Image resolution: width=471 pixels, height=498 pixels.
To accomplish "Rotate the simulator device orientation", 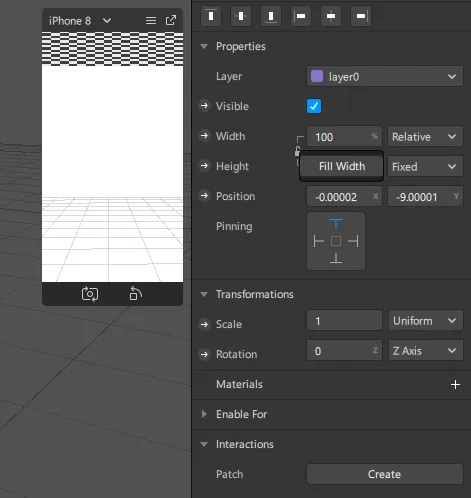I will click(x=136, y=294).
